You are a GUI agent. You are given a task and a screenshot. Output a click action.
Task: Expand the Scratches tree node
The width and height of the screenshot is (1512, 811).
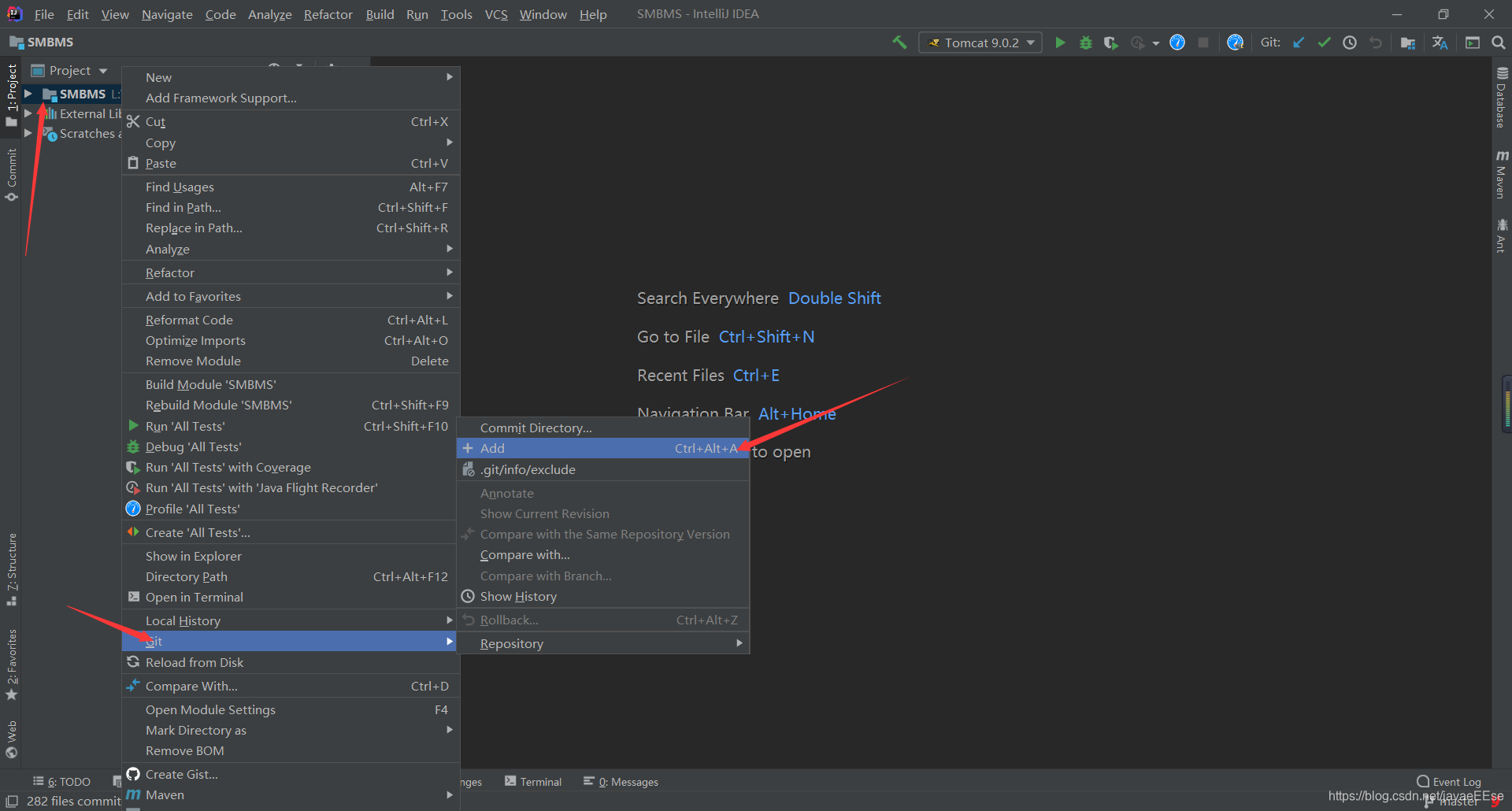[28, 133]
